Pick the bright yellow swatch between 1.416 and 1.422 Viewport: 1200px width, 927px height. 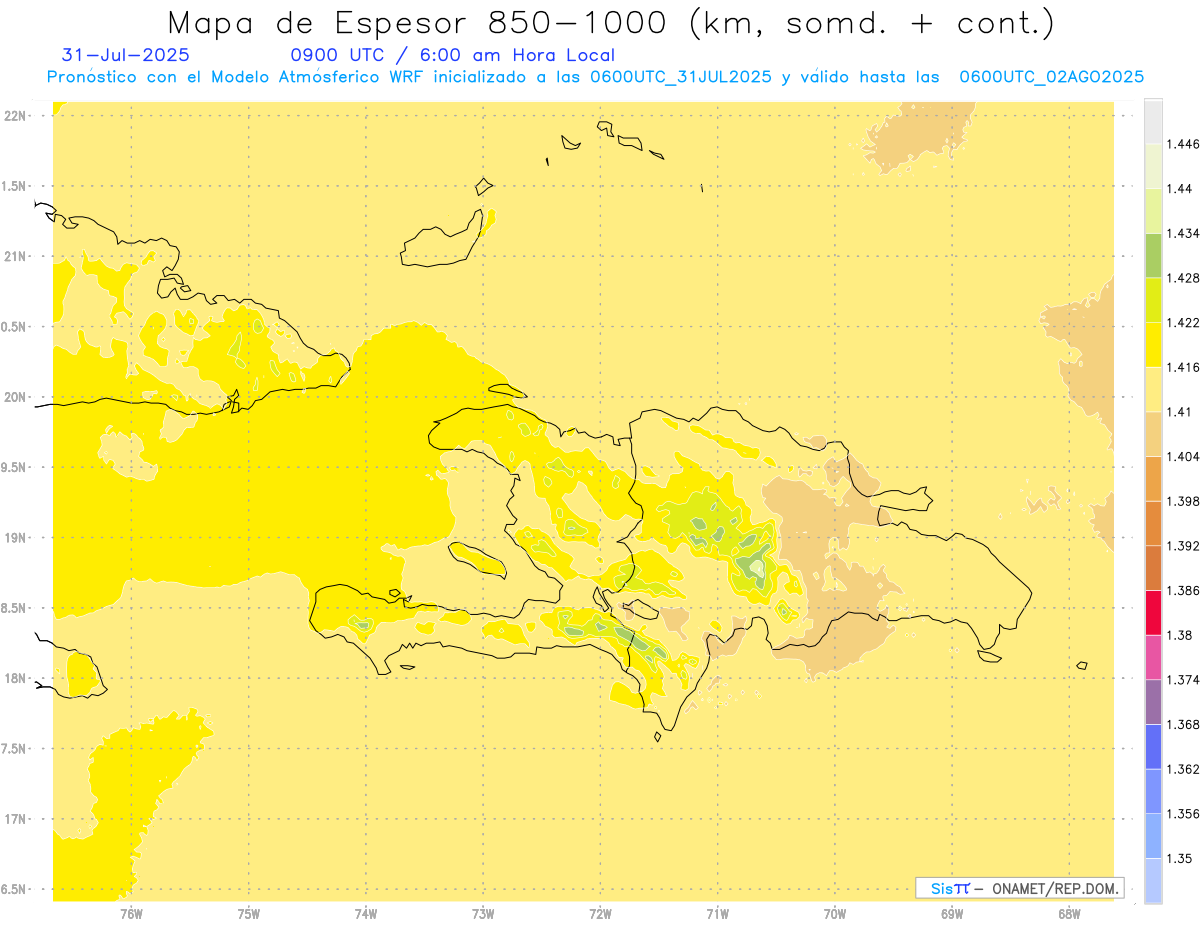[x=1153, y=345]
